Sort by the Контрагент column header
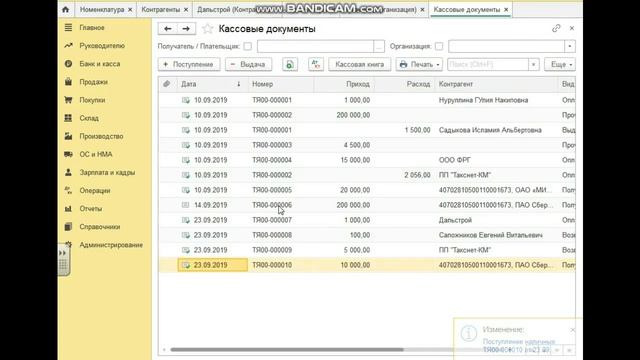The width and height of the screenshot is (640, 360). coord(496,84)
